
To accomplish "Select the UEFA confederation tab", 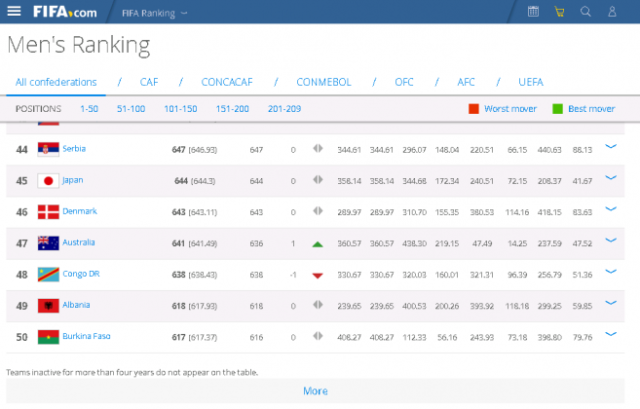I will pyautogui.click(x=531, y=82).
